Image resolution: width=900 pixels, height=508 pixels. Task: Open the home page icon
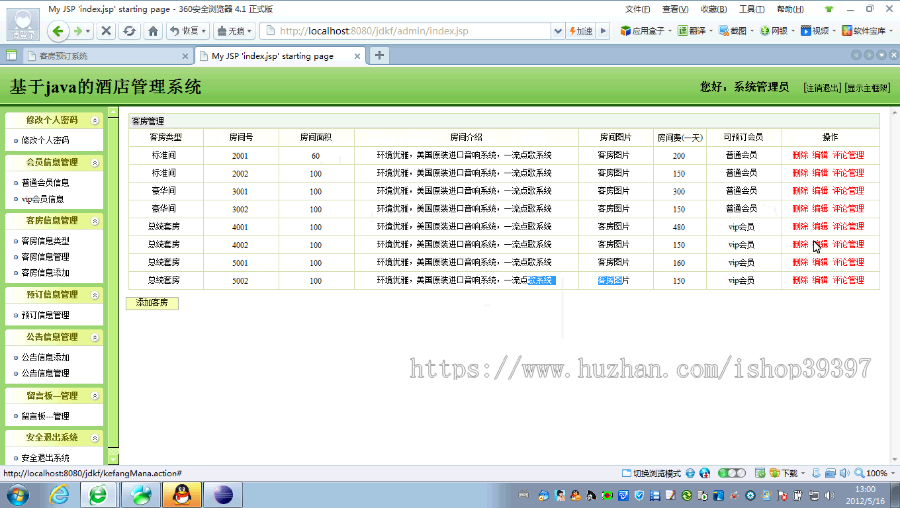point(153,31)
